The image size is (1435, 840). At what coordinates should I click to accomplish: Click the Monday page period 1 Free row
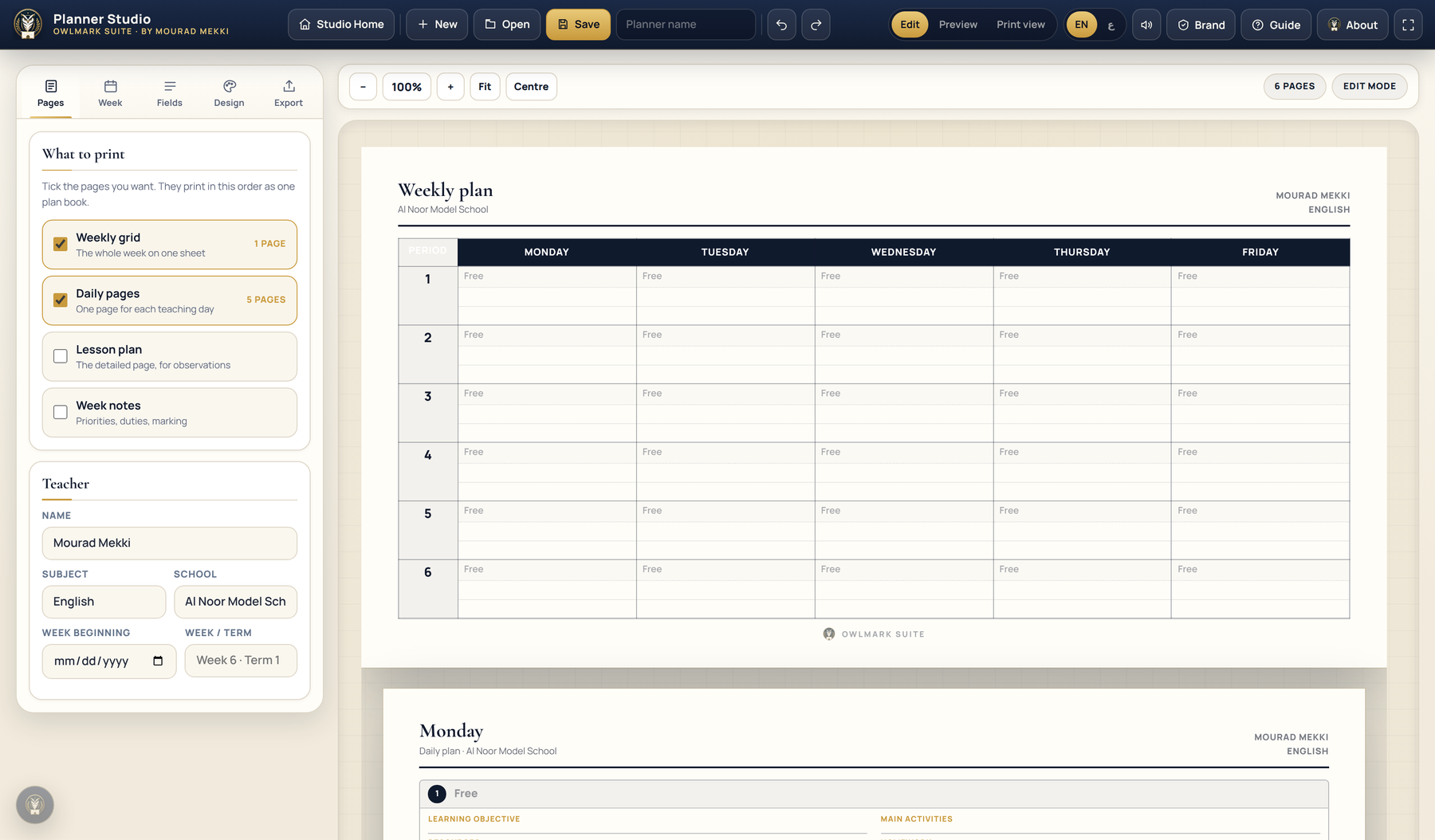[x=874, y=794]
